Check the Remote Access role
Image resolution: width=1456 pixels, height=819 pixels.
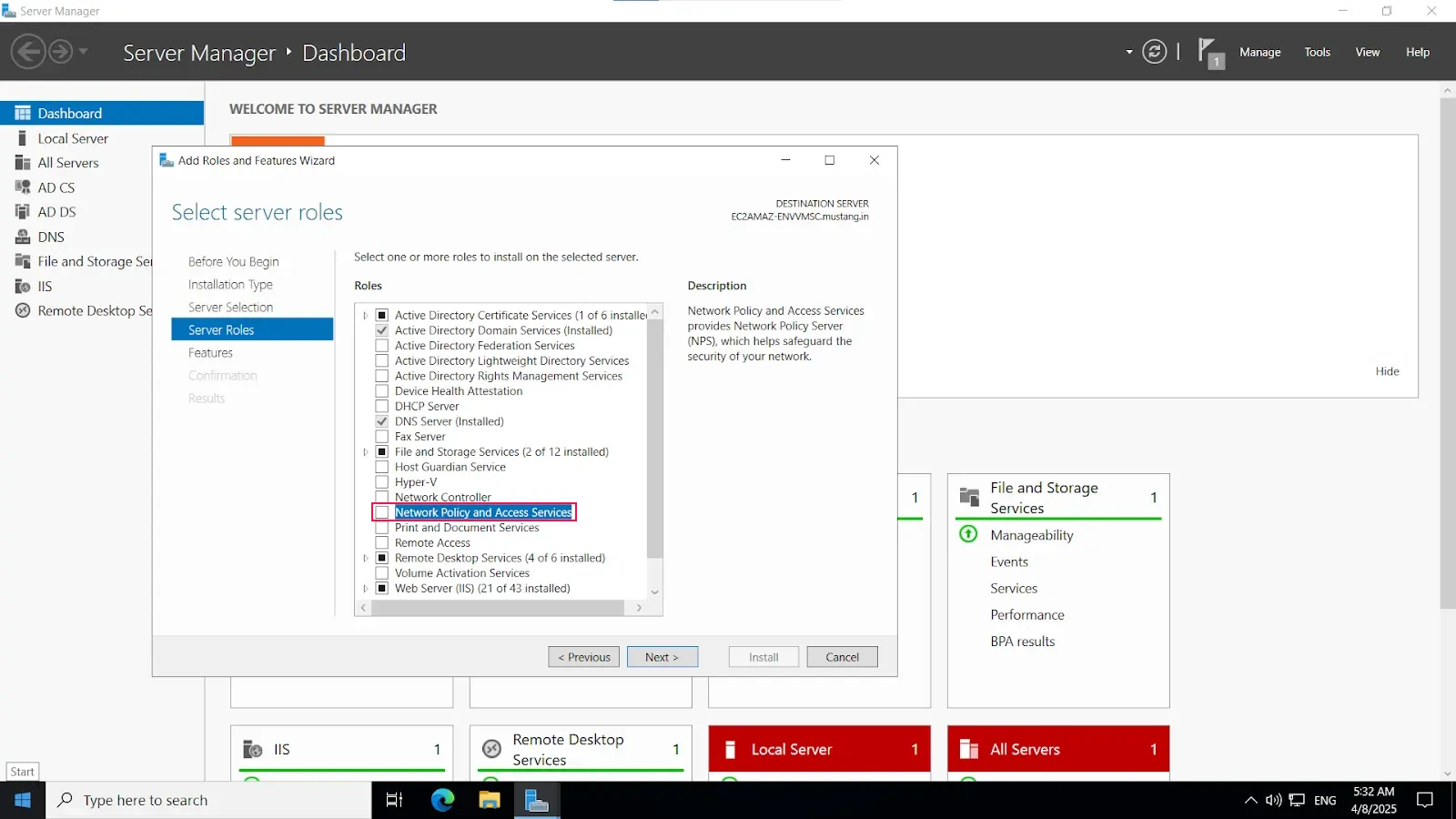(382, 542)
